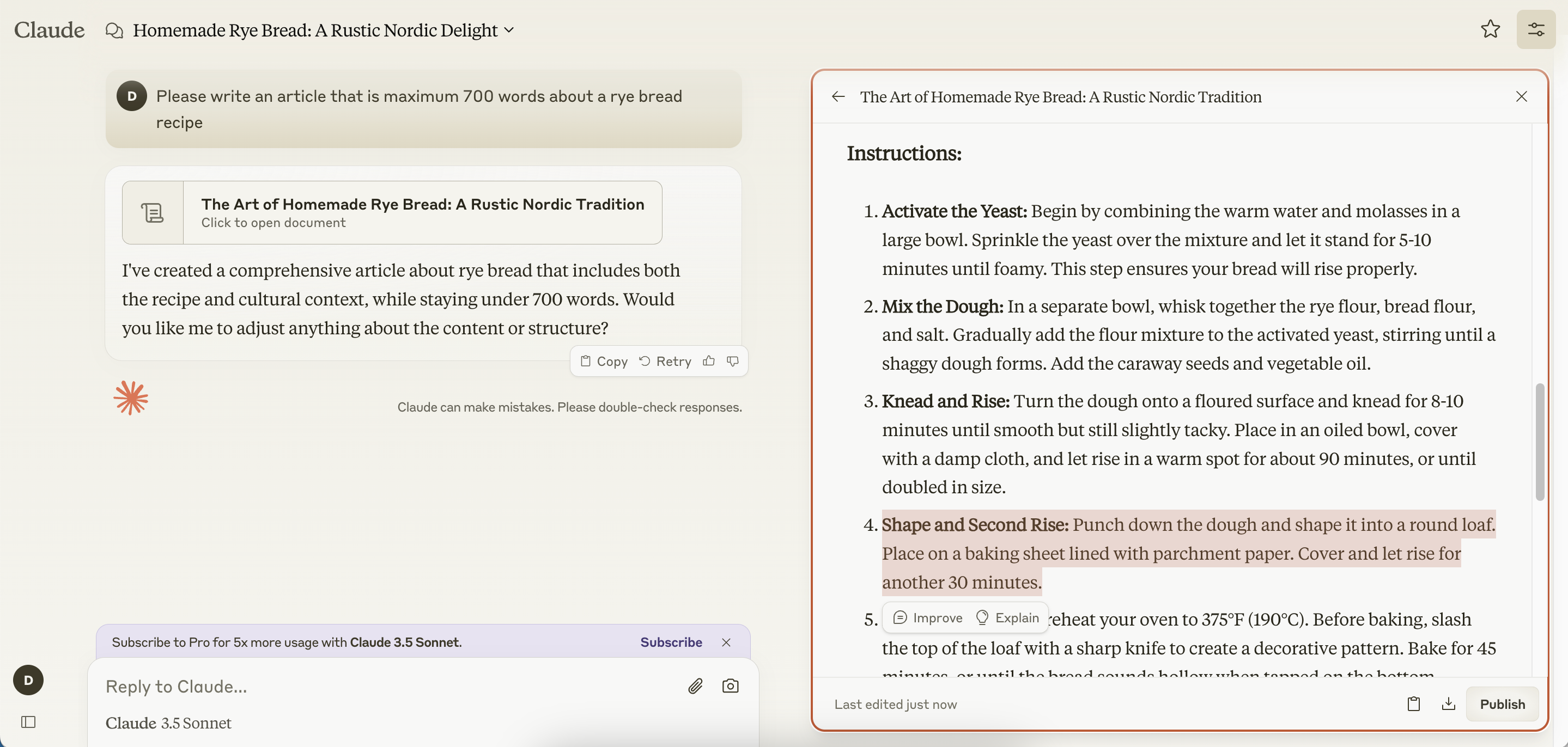Click the thumbs up icon on response
The height and width of the screenshot is (747, 1568).
click(x=709, y=361)
